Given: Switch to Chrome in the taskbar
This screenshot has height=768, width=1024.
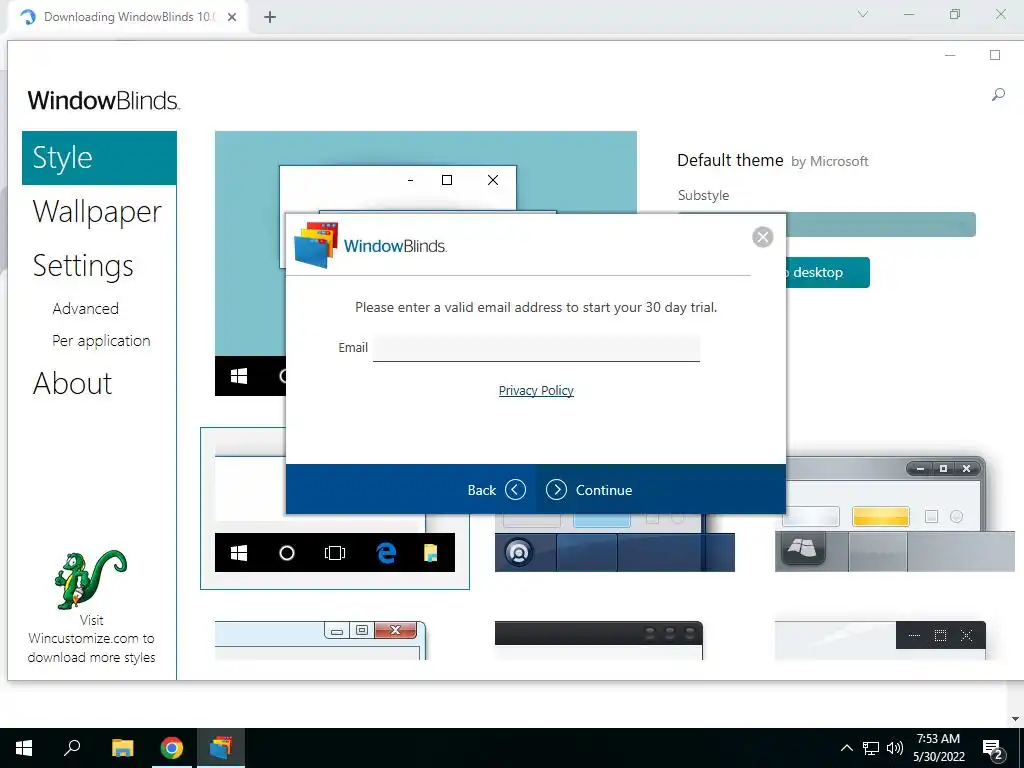Looking at the screenshot, I should [172, 748].
